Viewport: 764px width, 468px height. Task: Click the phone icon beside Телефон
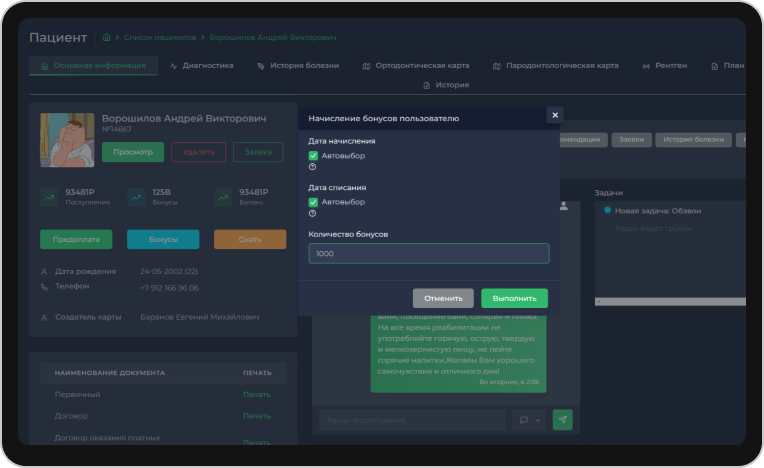44,287
